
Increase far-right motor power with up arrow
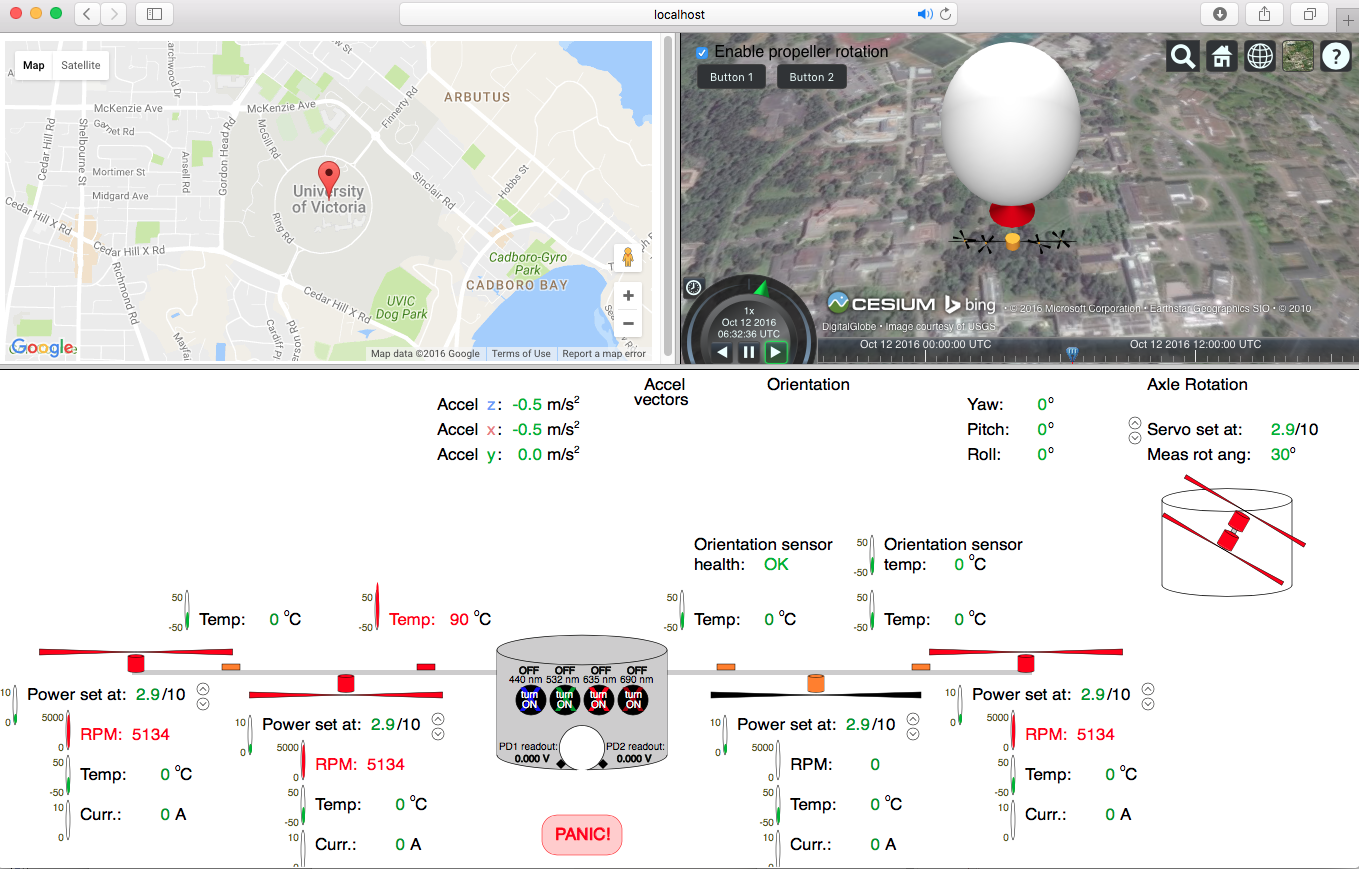(1148, 688)
